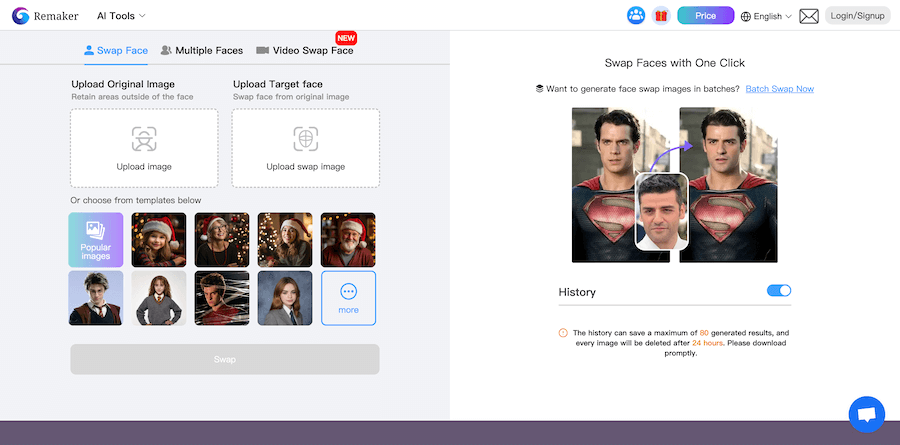Click the Upload image dropzone
The width and height of the screenshot is (900, 445).
click(x=144, y=148)
